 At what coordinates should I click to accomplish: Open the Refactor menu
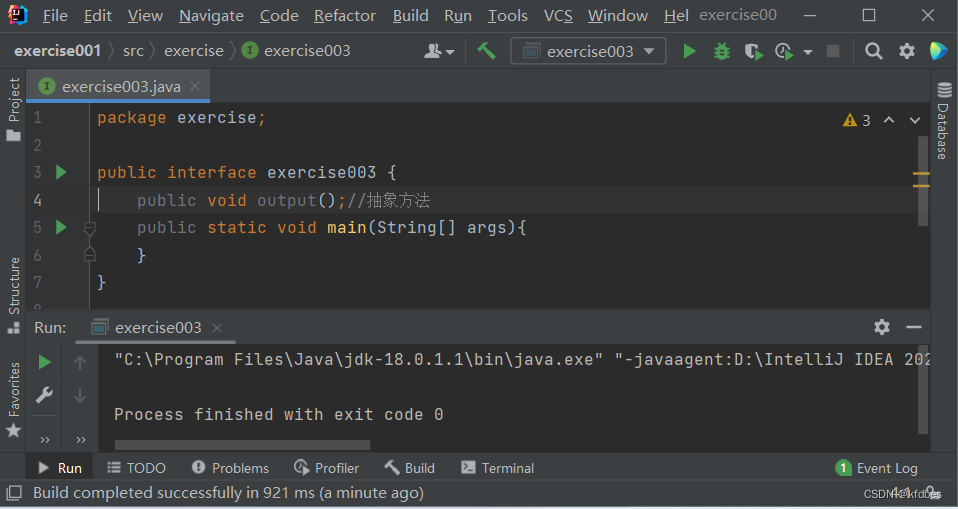pyautogui.click(x=345, y=15)
